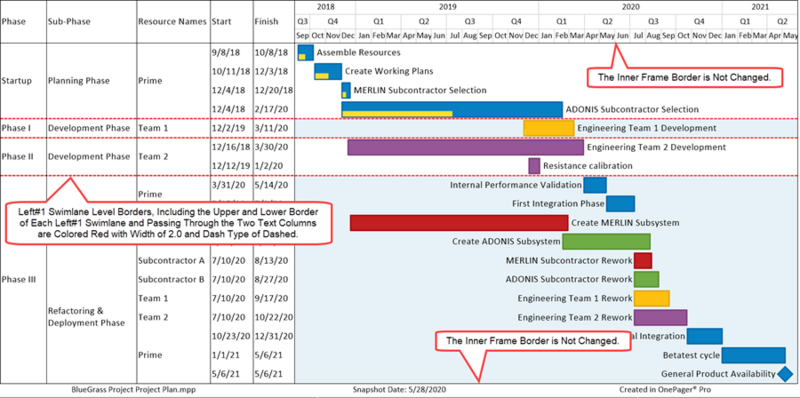Click the Phase III swimlane label

(18, 280)
